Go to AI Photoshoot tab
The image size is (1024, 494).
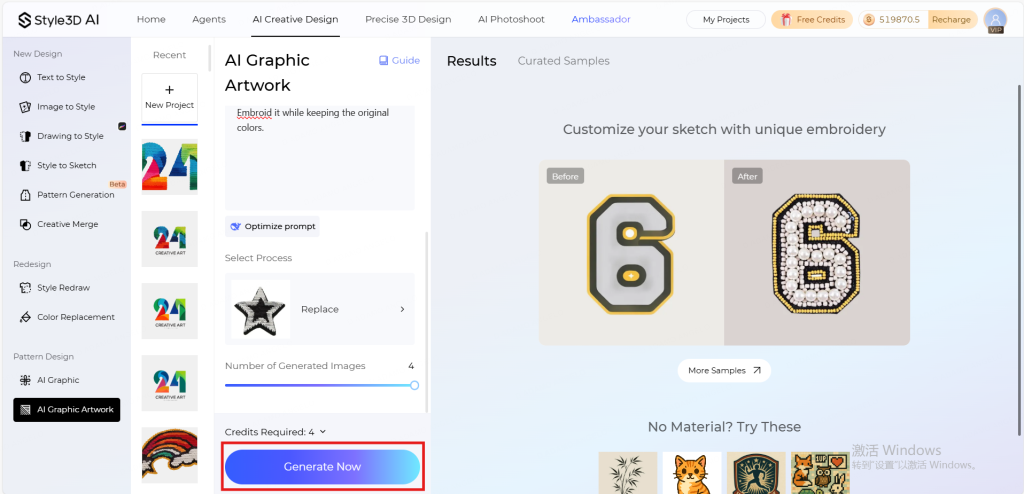(x=511, y=19)
